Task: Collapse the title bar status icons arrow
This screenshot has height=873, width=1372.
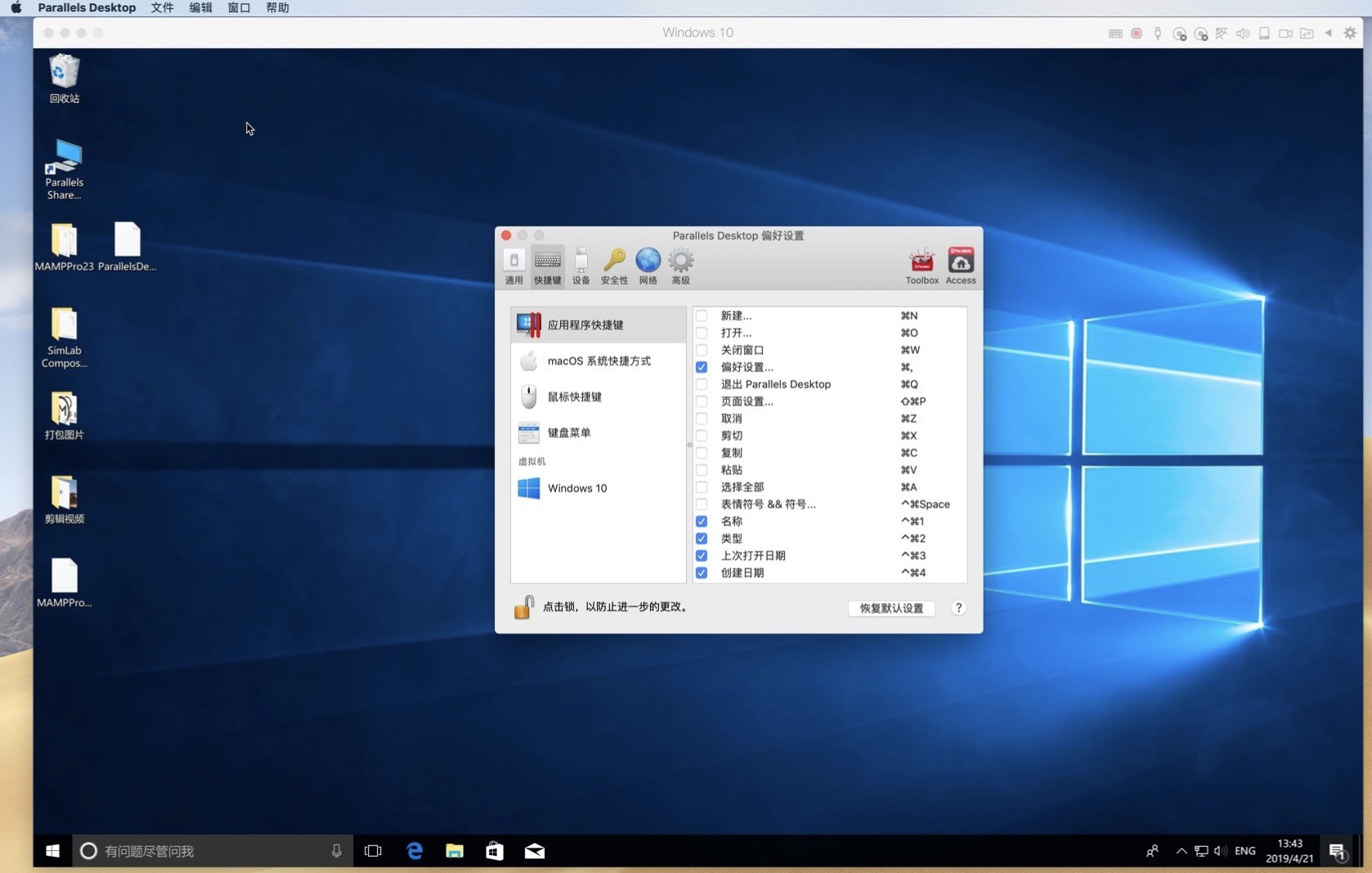Action: coord(1329,33)
